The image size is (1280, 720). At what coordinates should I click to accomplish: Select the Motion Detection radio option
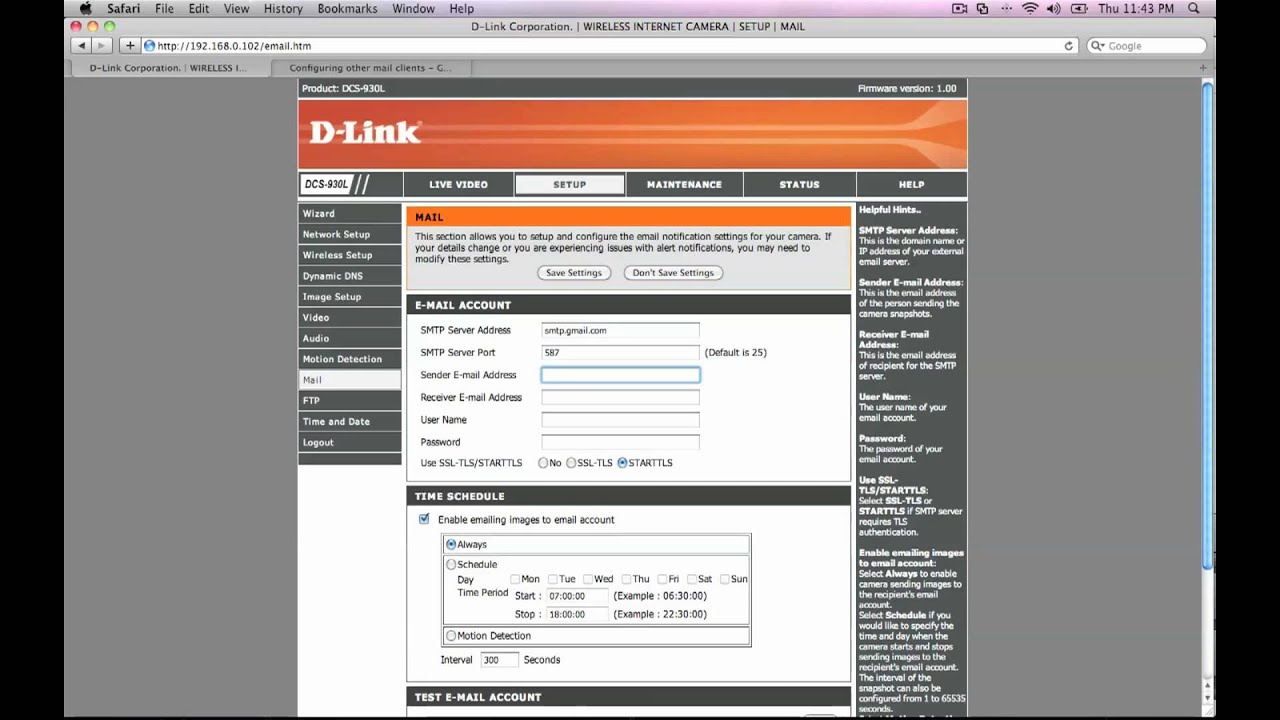point(451,635)
